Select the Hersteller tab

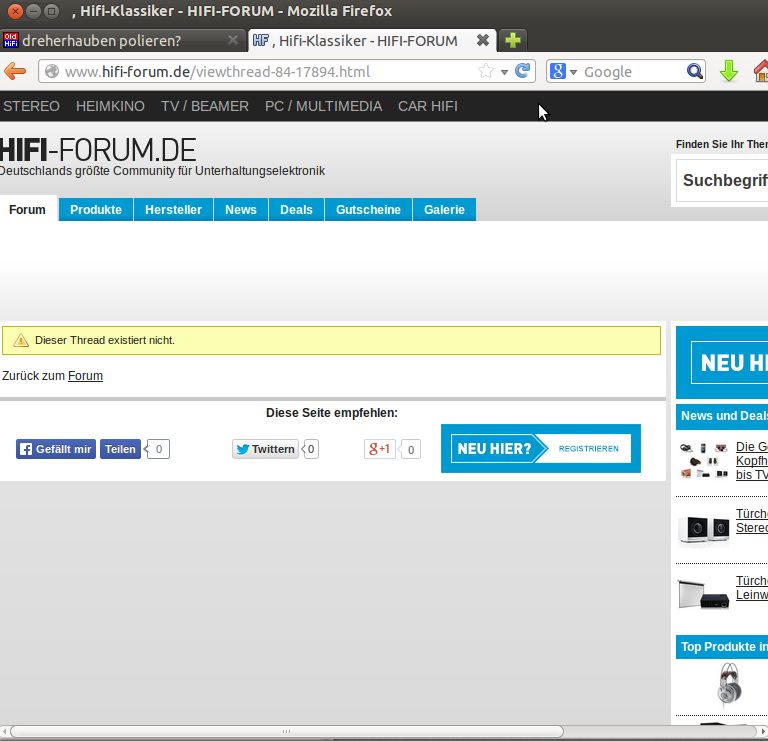[173, 210]
